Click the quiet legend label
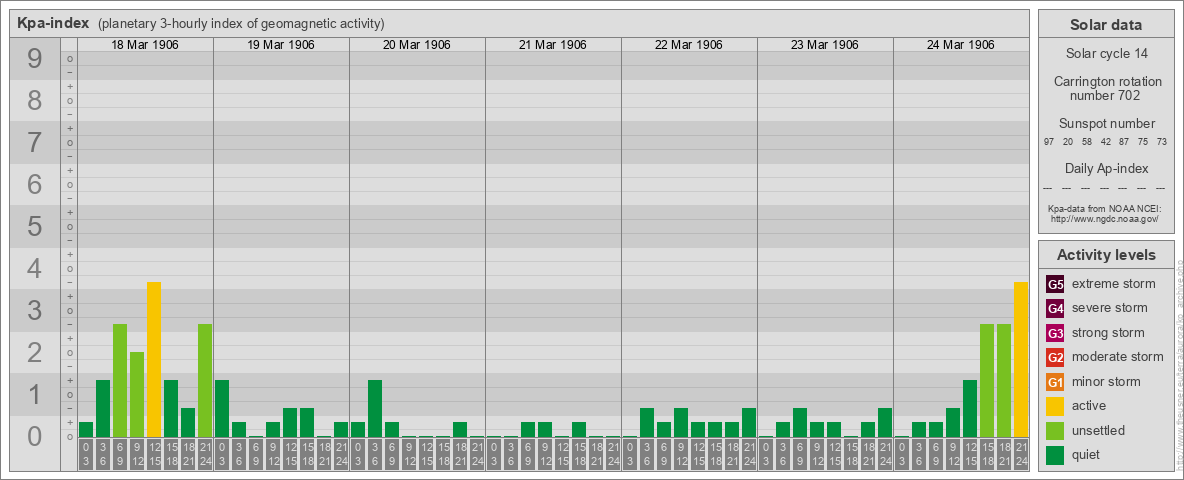Image resolution: width=1184 pixels, height=480 pixels. 1087,455
